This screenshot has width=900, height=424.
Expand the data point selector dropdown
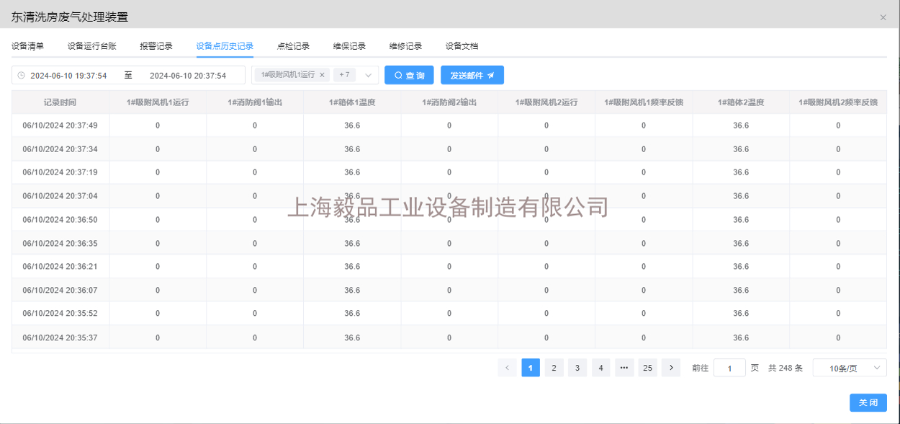[x=368, y=75]
